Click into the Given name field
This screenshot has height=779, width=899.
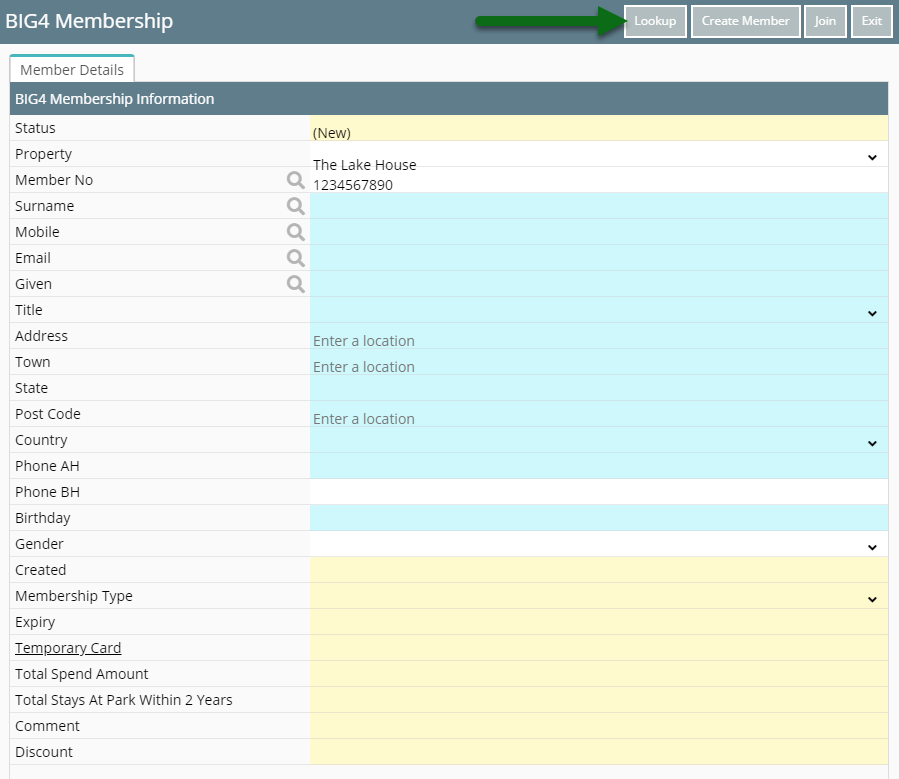(599, 284)
